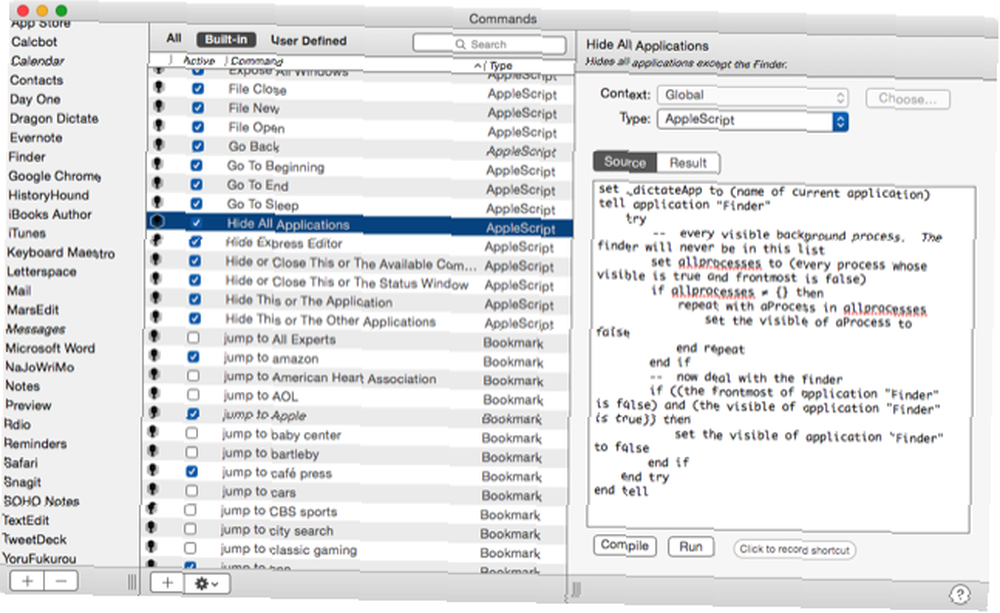
Task: Sort by the Type column header
Action: click(501, 65)
